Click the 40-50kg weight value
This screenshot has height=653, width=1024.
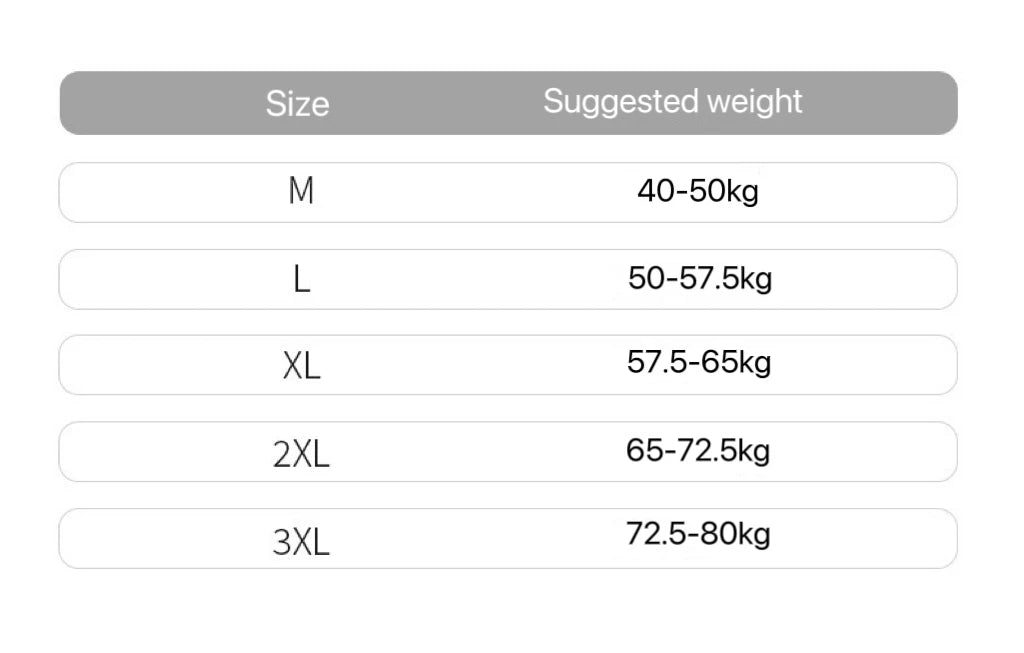click(x=698, y=190)
